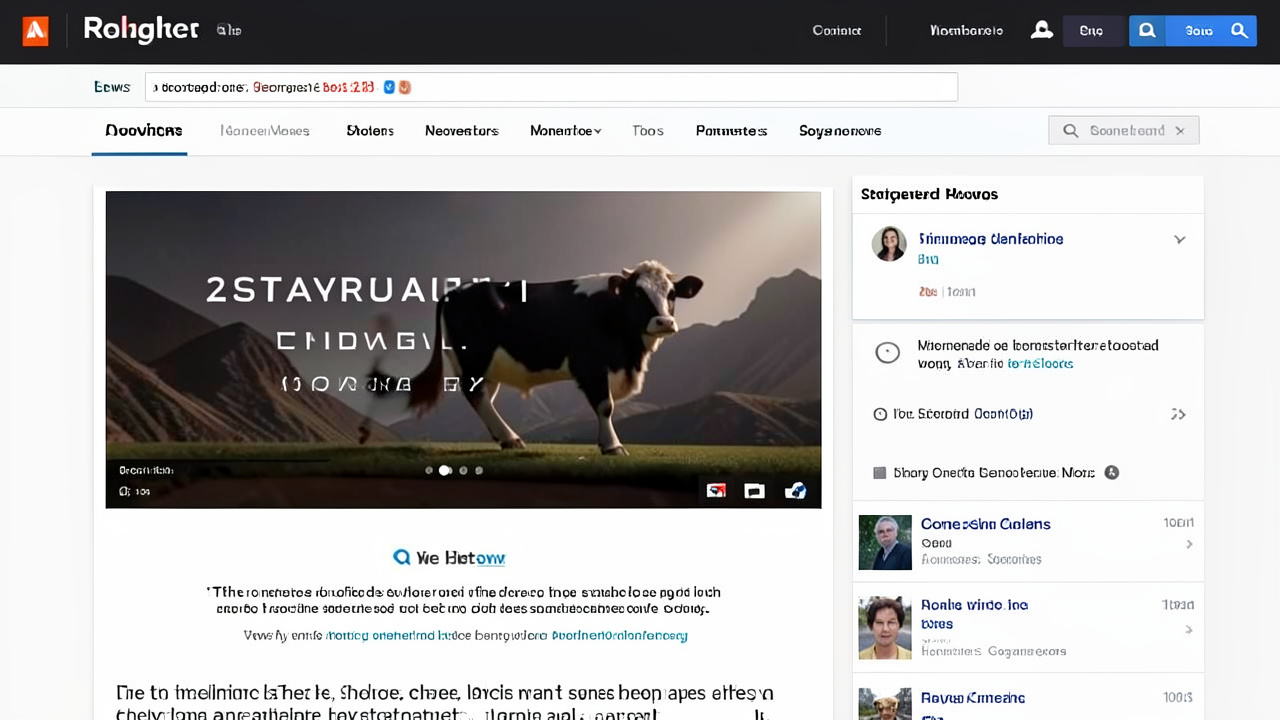This screenshot has width=1280, height=720.
Task: Click the "Bio" link under the profile name
Action: tap(928, 259)
